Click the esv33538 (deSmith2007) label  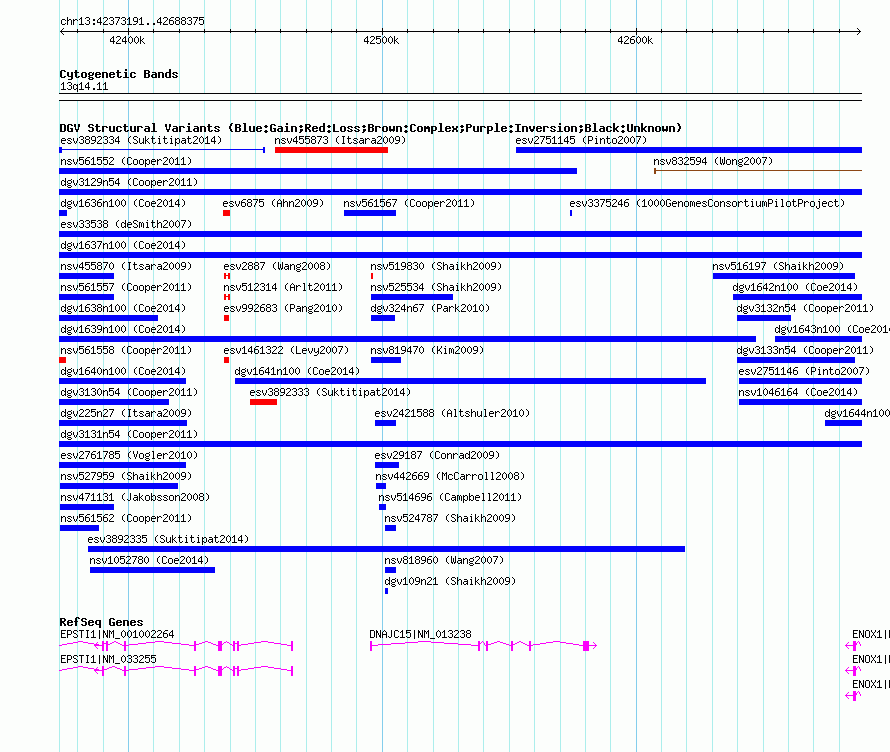[126, 224]
